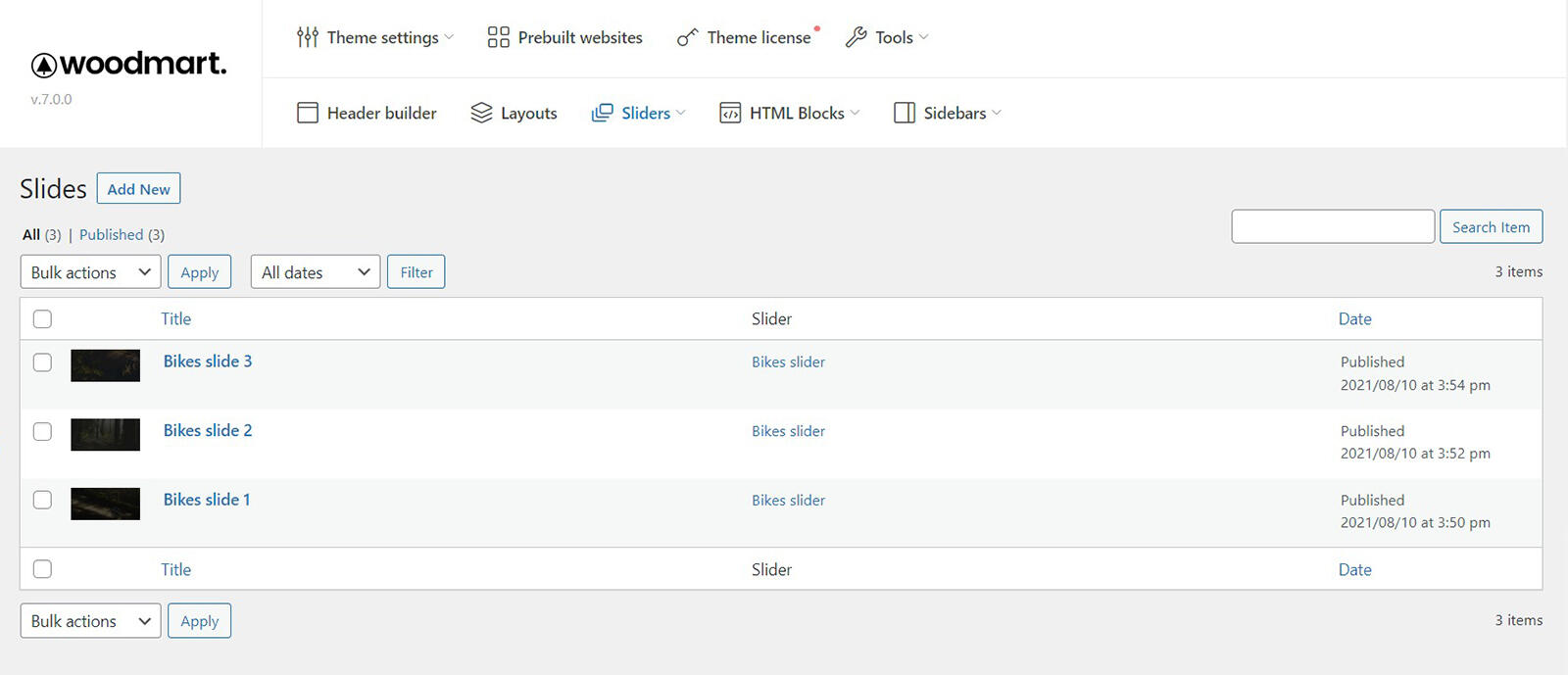1568x675 pixels.
Task: Click the Layouts stacked layers icon
Action: [x=481, y=113]
